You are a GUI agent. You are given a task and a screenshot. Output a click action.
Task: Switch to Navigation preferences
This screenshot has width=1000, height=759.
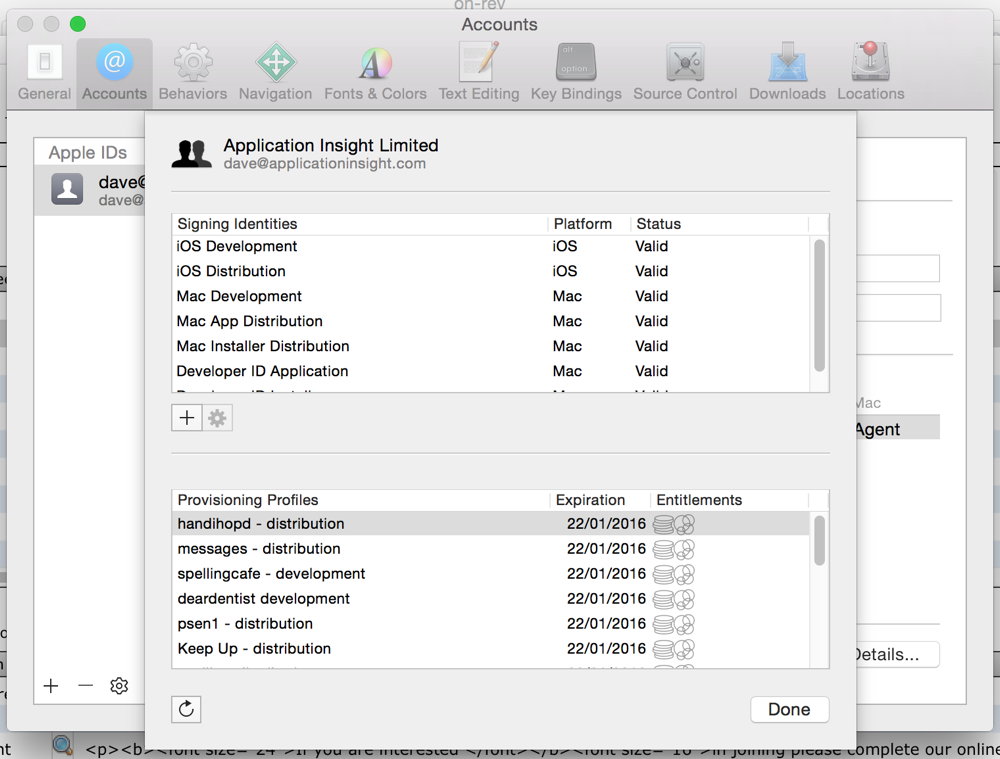pyautogui.click(x=275, y=72)
